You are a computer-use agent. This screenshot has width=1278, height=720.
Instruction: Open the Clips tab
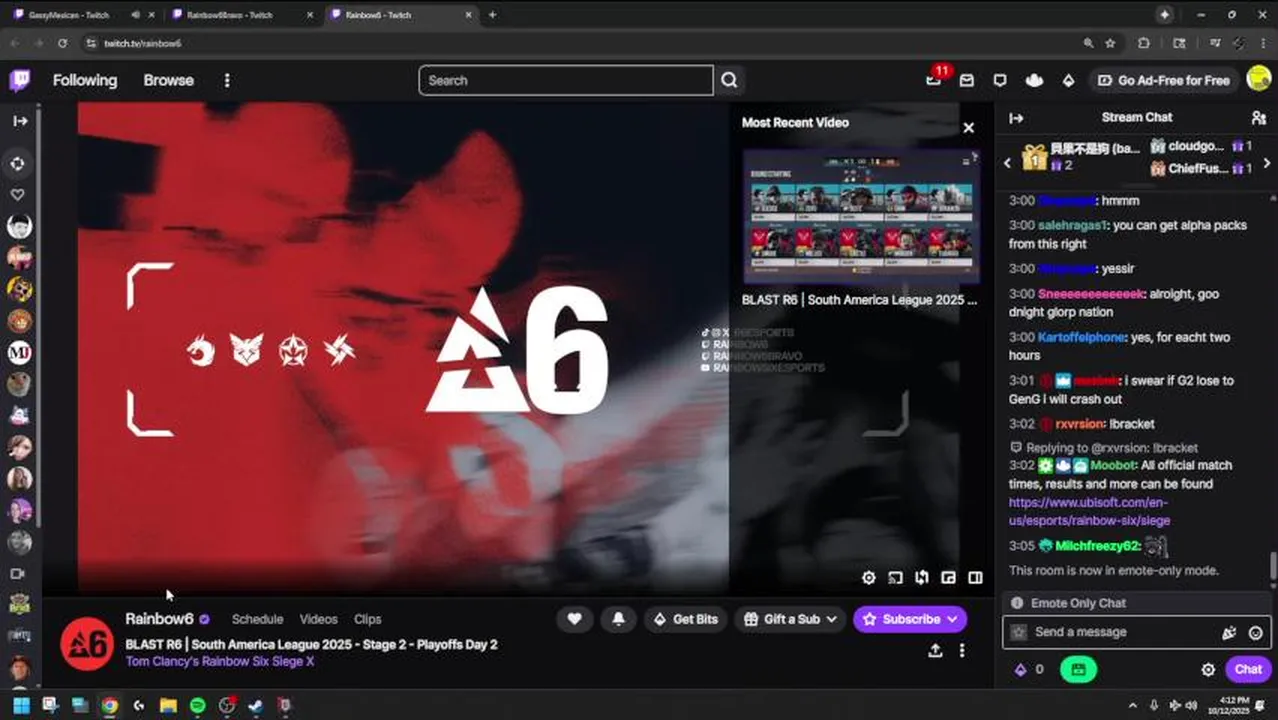tap(368, 619)
